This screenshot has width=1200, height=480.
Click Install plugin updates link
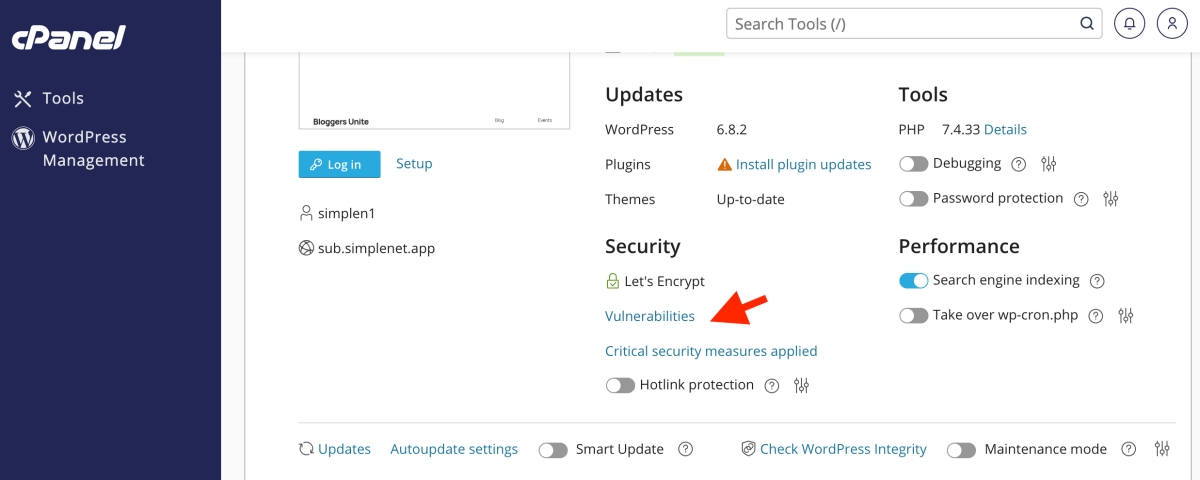pos(803,164)
